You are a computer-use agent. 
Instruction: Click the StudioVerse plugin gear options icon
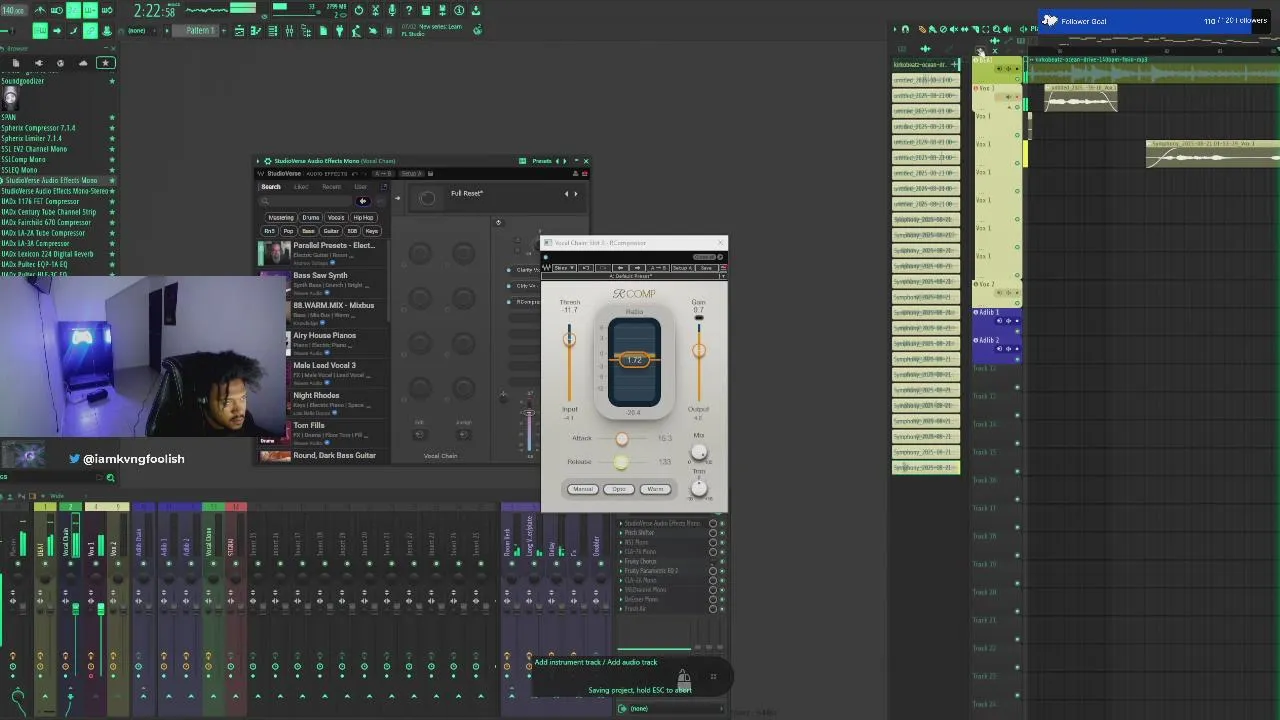[x=268, y=161]
